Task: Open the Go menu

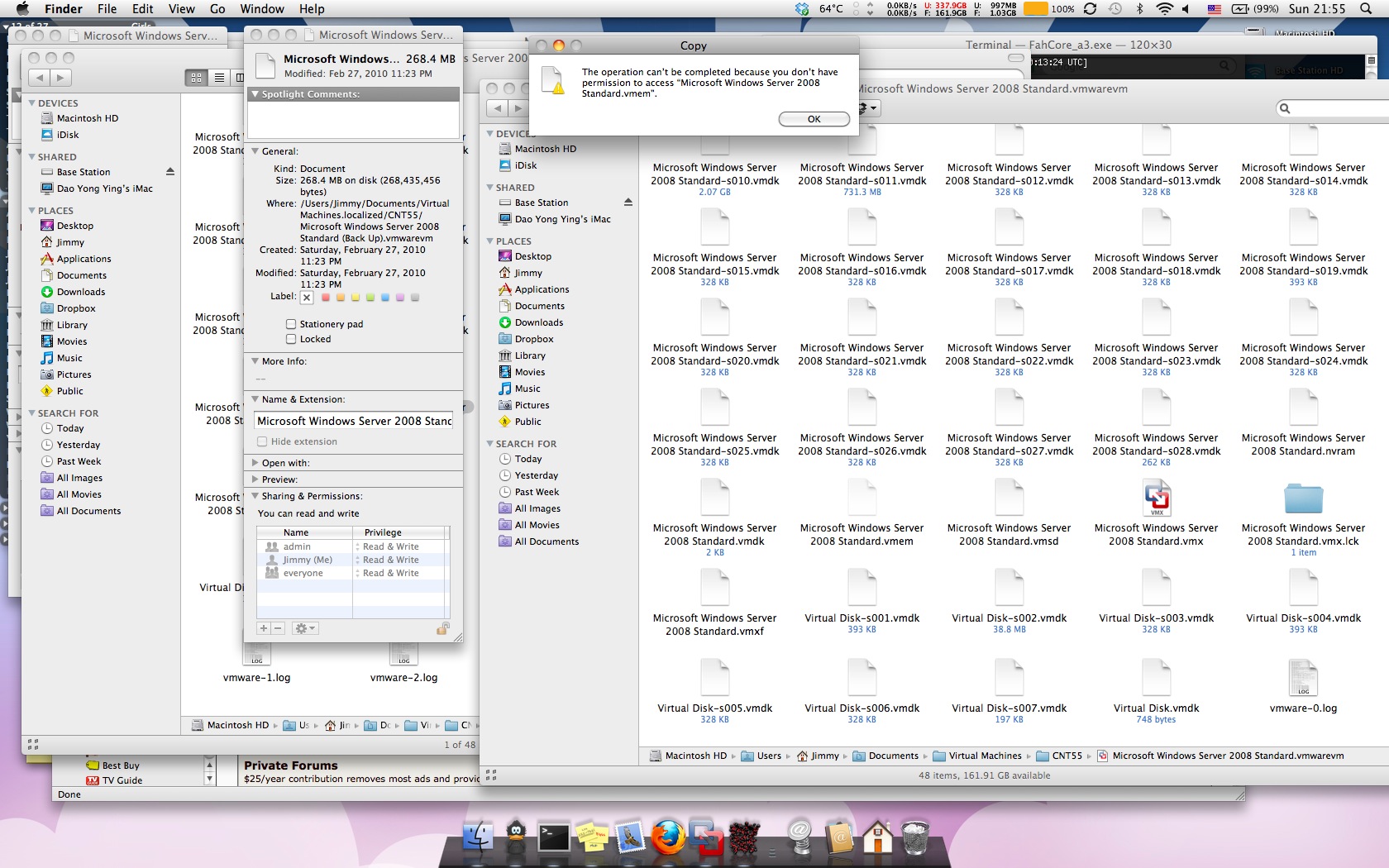Action: point(217,9)
